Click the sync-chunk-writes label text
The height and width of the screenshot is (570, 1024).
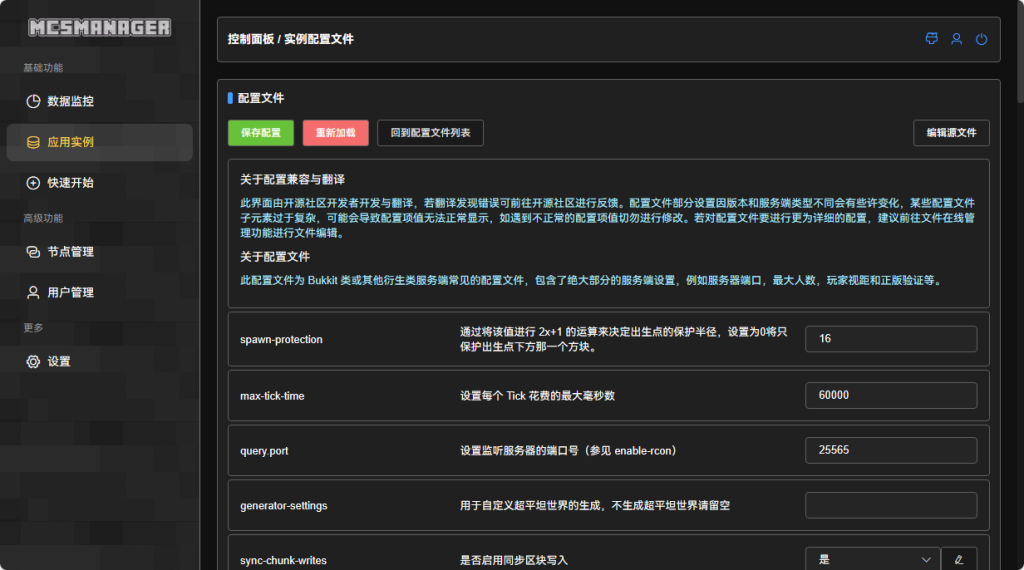pos(283,560)
